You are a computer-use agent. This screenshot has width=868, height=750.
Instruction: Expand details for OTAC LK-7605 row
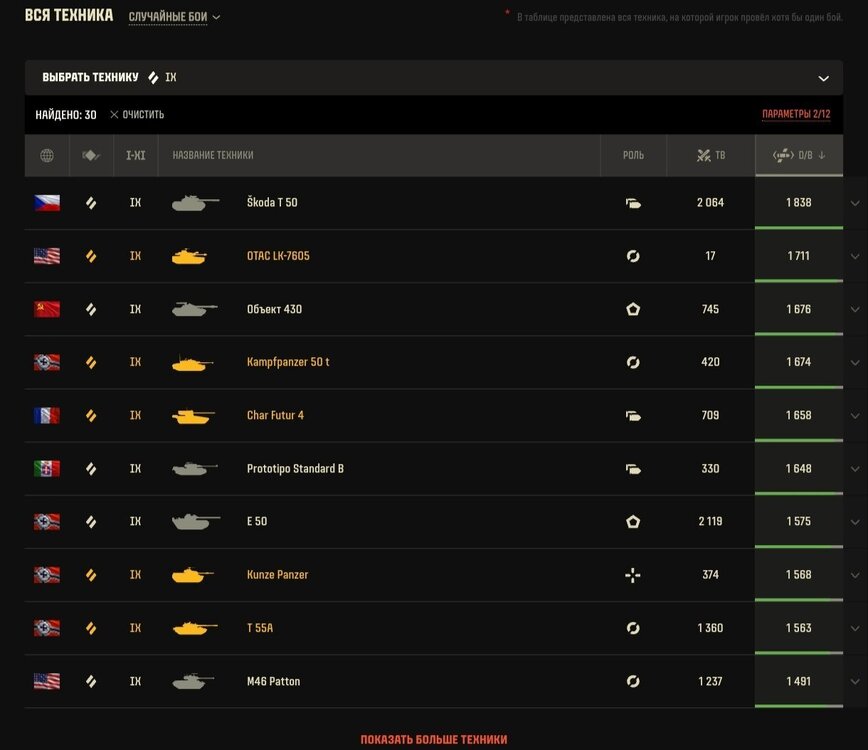(855, 256)
